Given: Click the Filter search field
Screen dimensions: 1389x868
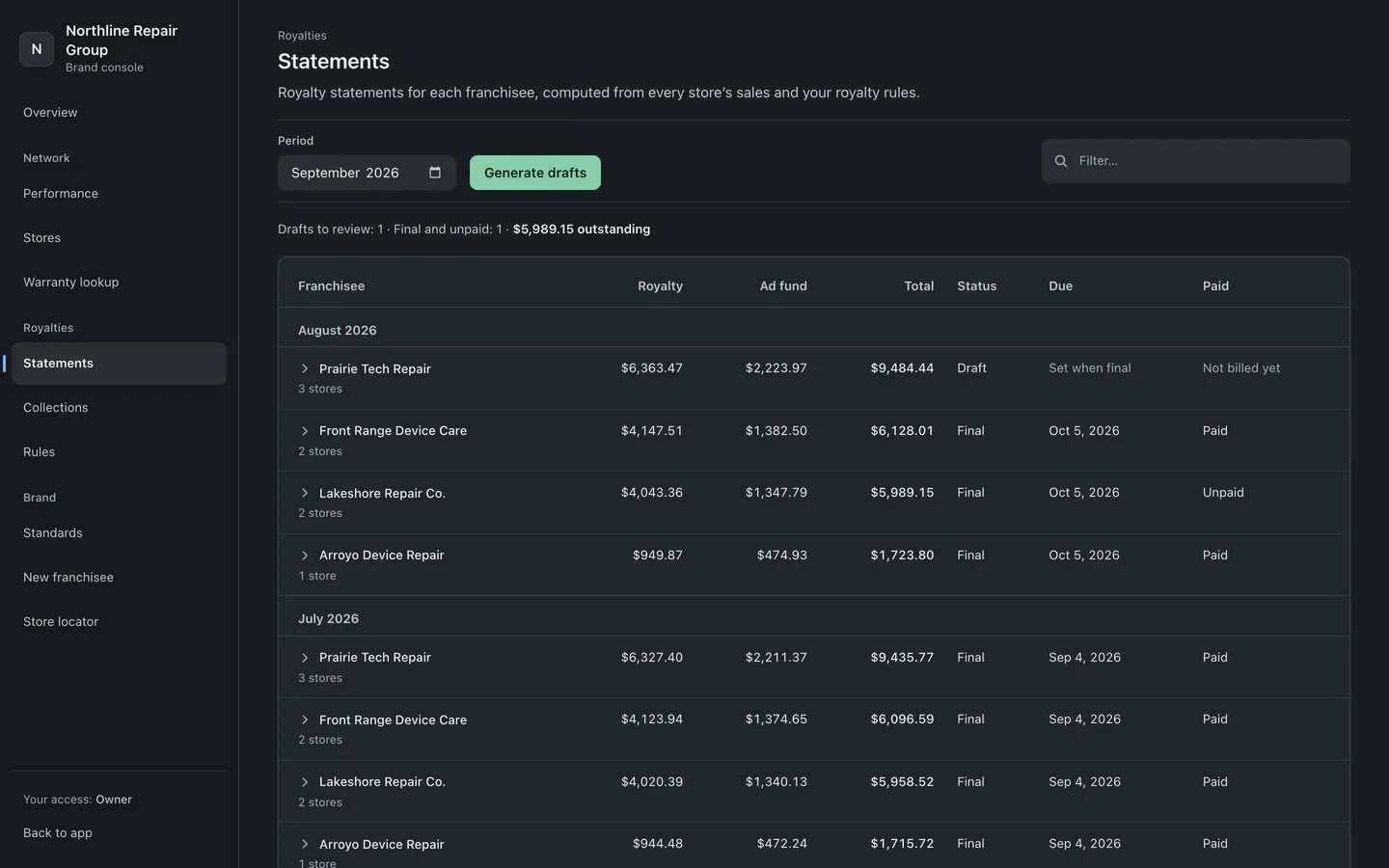Looking at the screenshot, I should pyautogui.click(x=1196, y=161).
